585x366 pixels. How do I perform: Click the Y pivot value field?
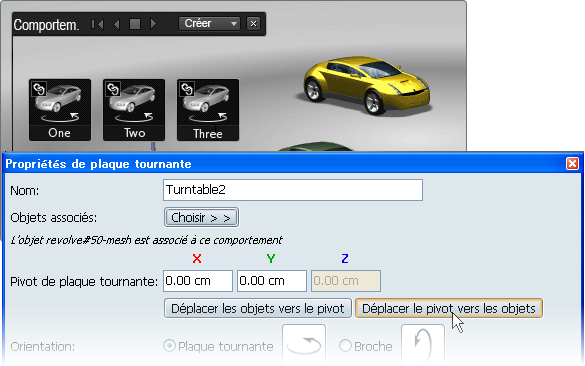pos(272,281)
